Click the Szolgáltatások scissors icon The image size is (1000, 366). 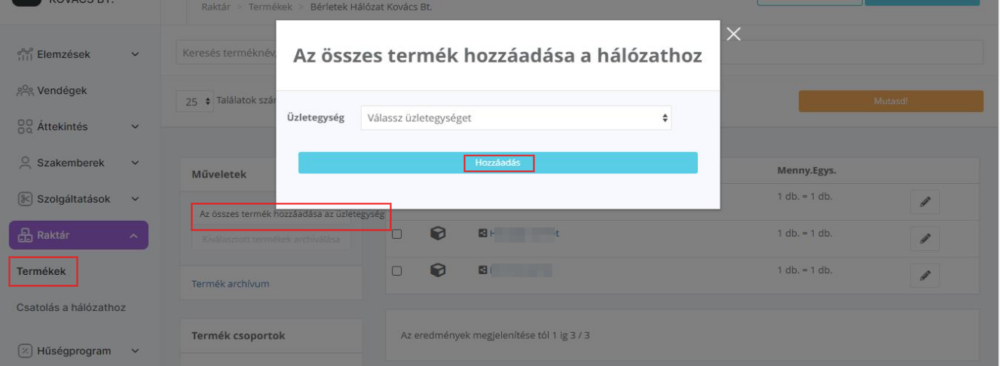click(x=25, y=199)
